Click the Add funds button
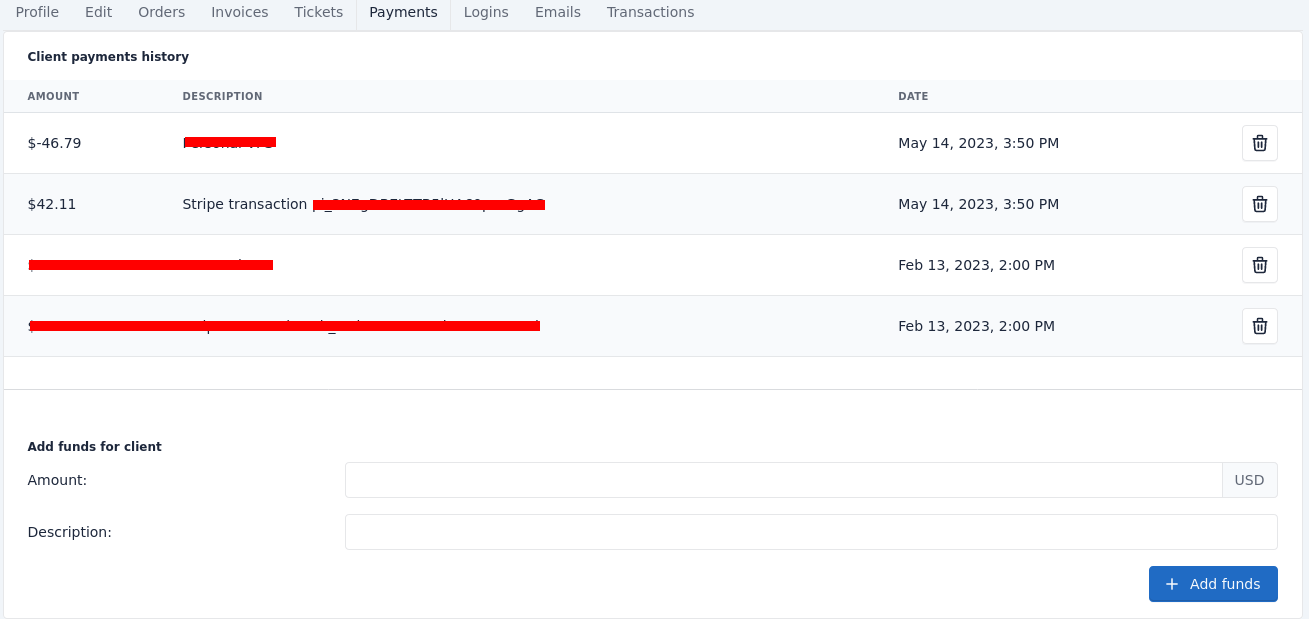This screenshot has width=1309, height=619. tap(1213, 584)
